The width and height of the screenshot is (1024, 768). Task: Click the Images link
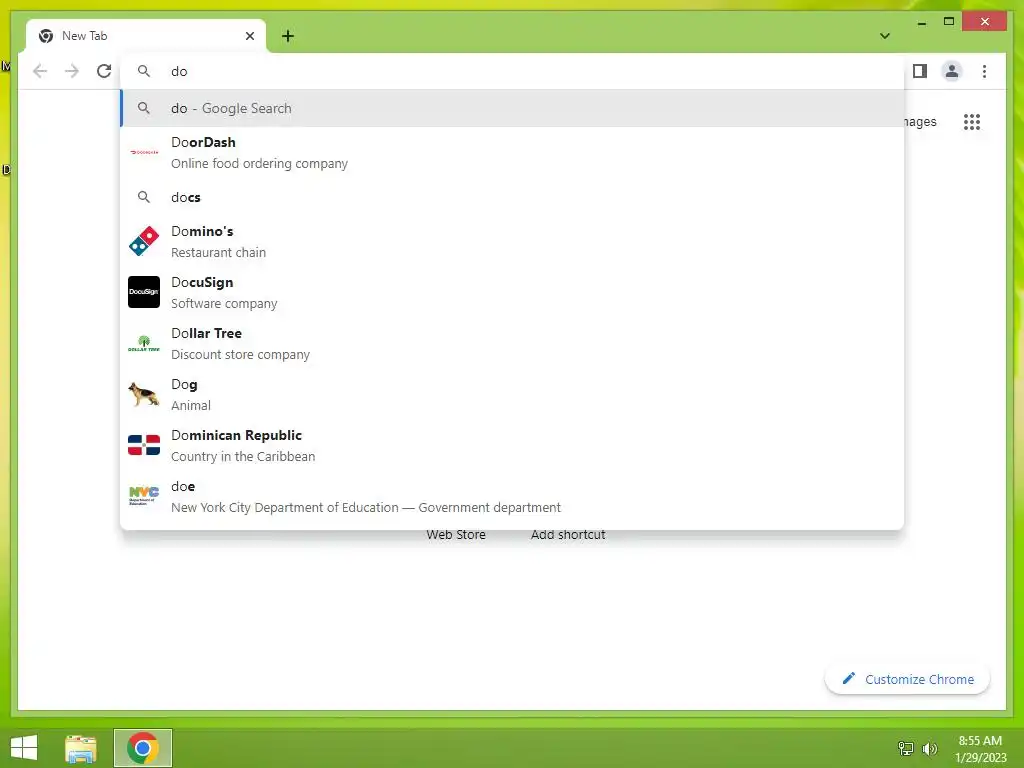point(920,121)
